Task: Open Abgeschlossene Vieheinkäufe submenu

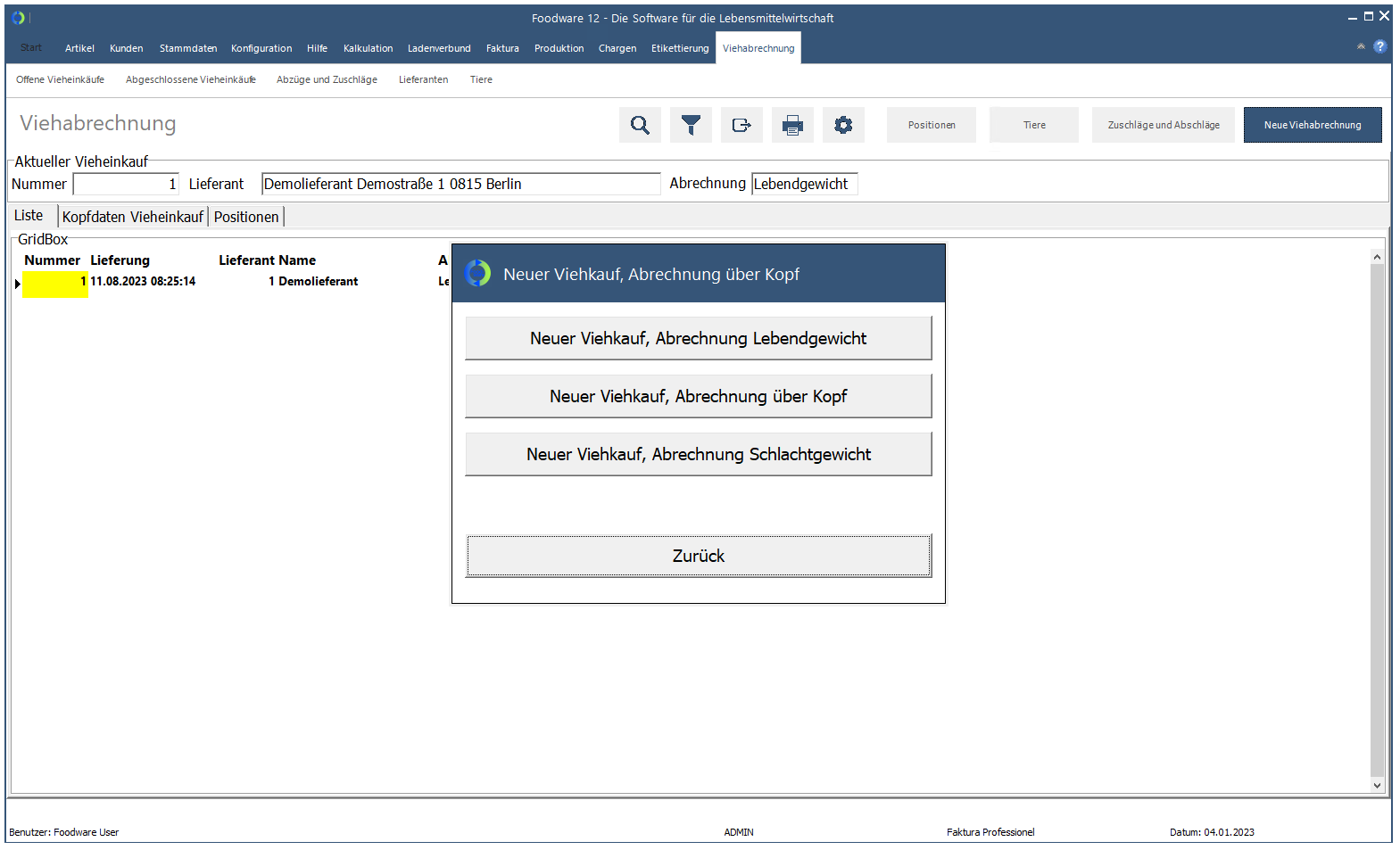Action: pos(190,79)
